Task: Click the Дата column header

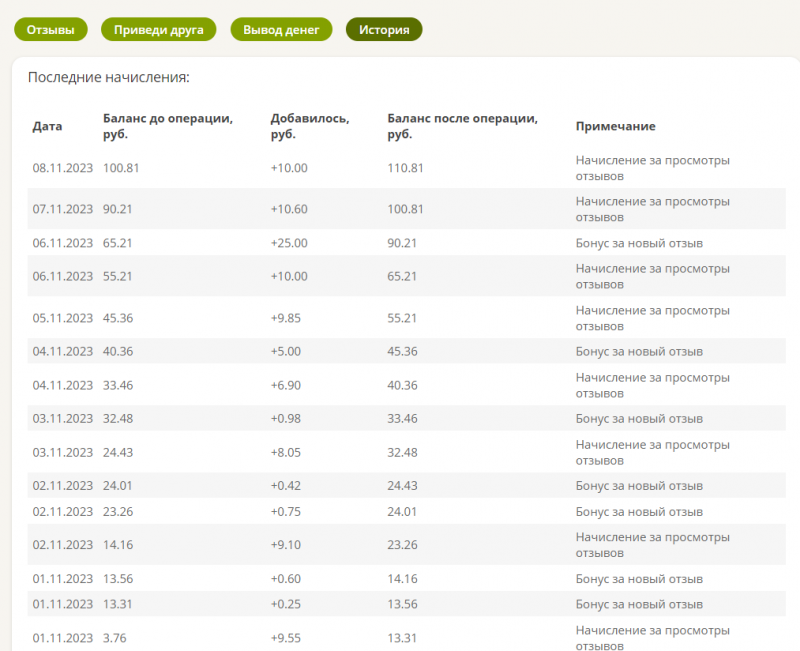Action: [47, 126]
